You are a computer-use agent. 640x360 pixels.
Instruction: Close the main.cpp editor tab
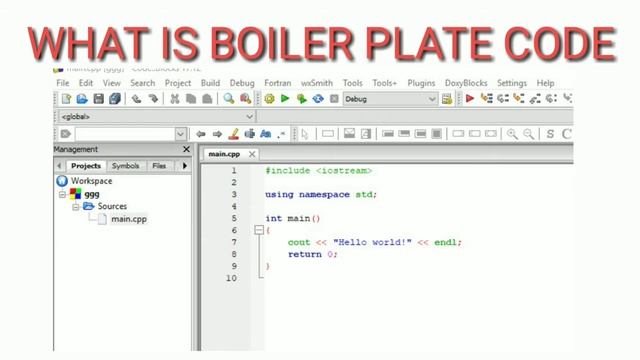pyautogui.click(x=252, y=154)
